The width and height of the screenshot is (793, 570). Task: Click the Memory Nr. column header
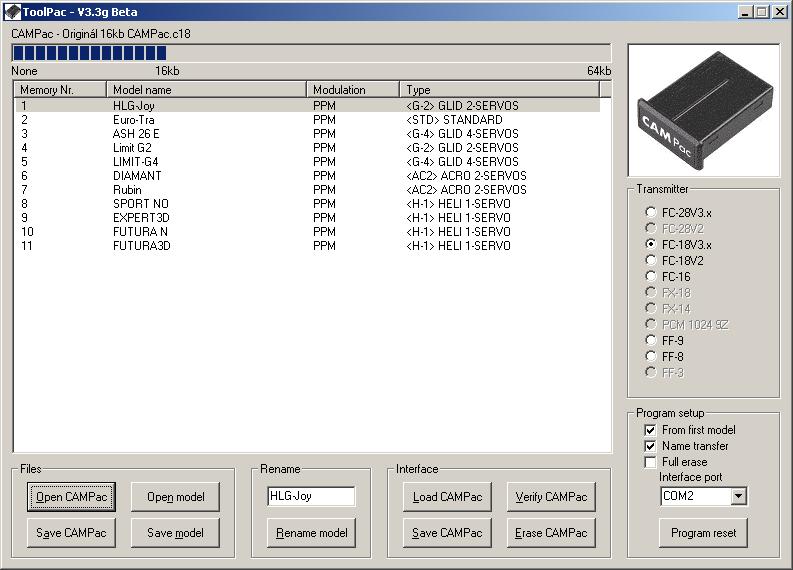tap(60, 90)
